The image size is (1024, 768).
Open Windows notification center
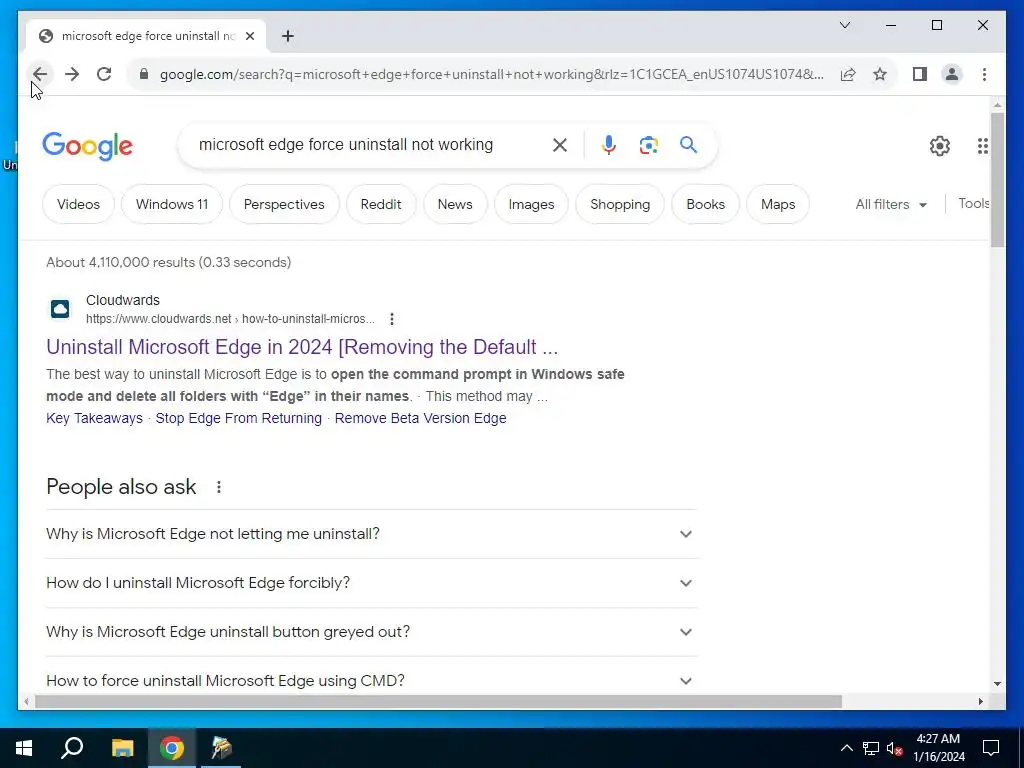coord(991,748)
